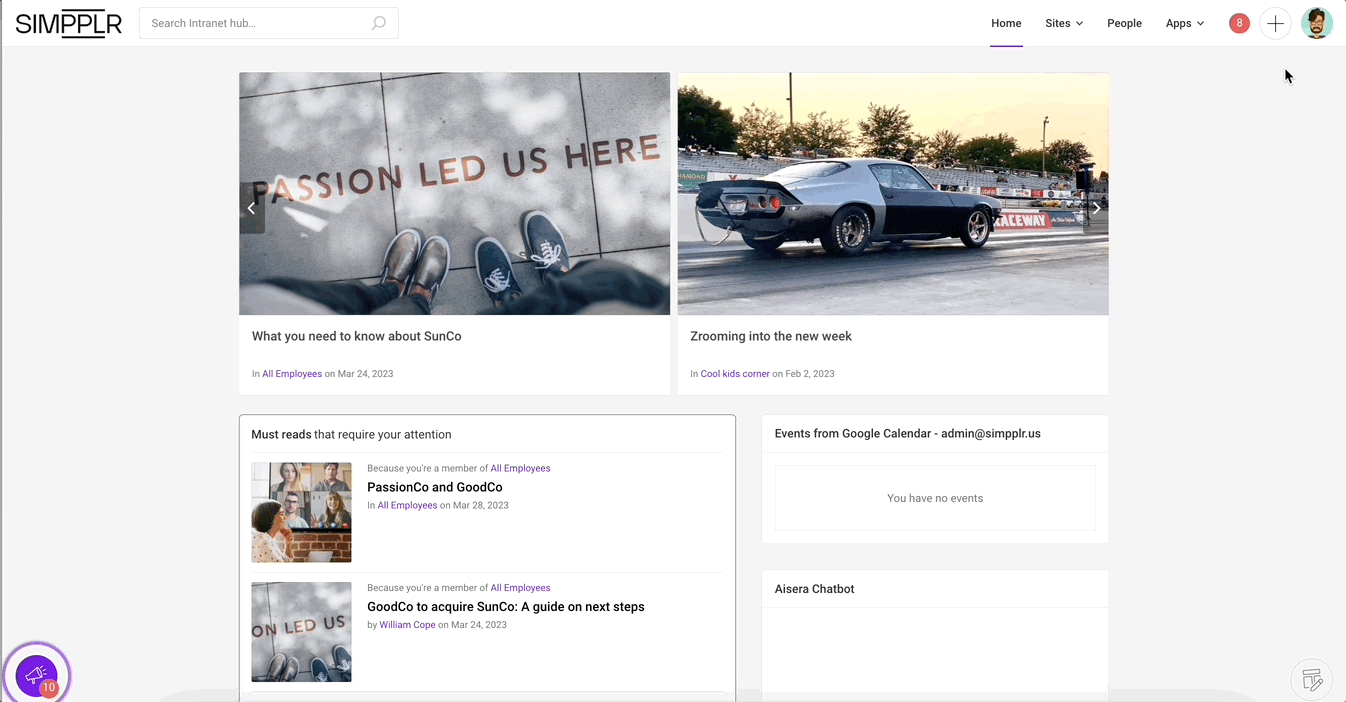Open 'What you need to know about SunCo'
Screen dimensions: 1346x702
357,336
